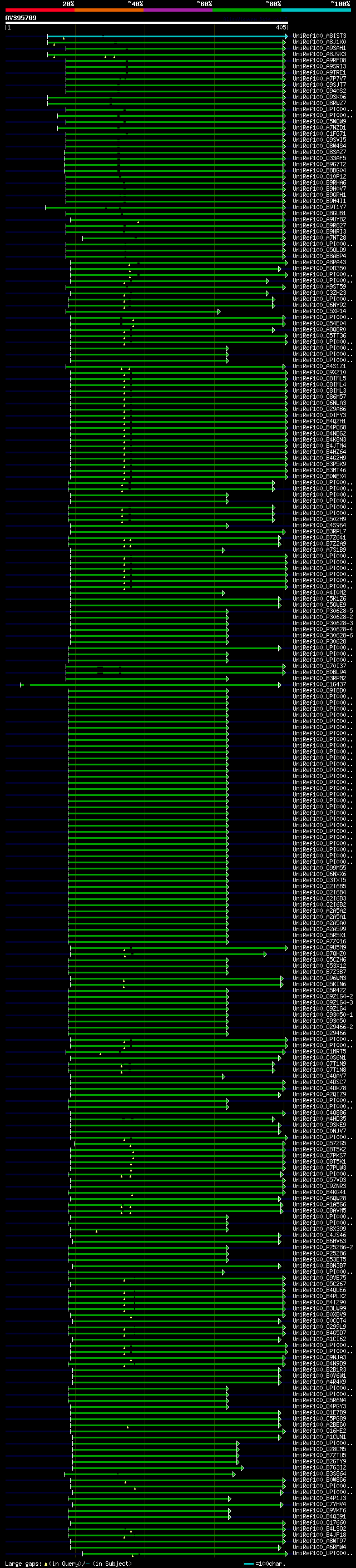Open hit UniRef100_A8J1K0
The height and width of the screenshot is (1568, 356).
click(319, 42)
